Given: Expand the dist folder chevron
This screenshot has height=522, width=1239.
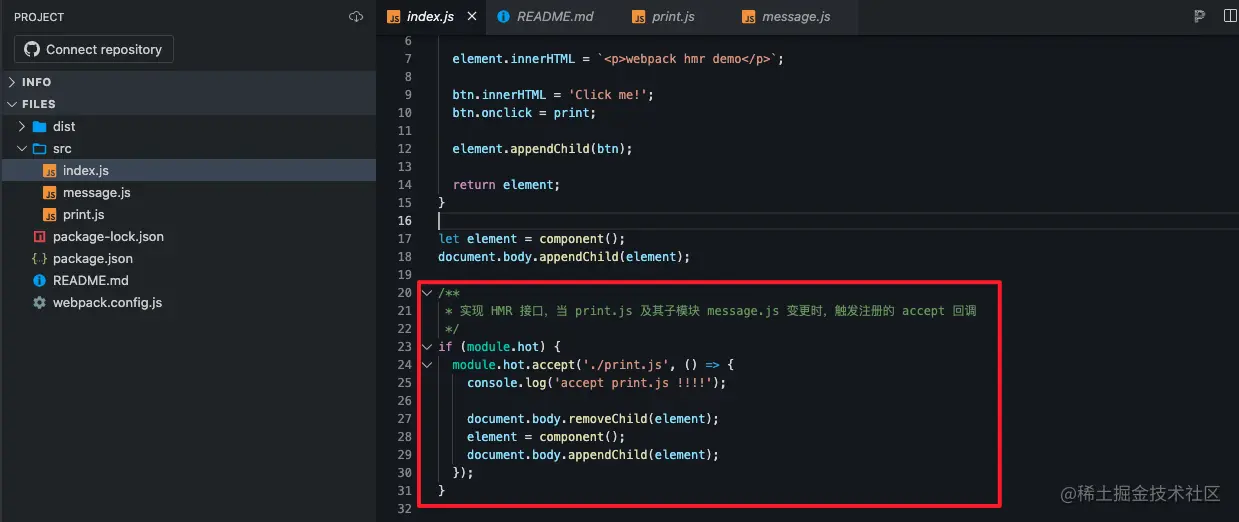Looking at the screenshot, I should point(22,126).
